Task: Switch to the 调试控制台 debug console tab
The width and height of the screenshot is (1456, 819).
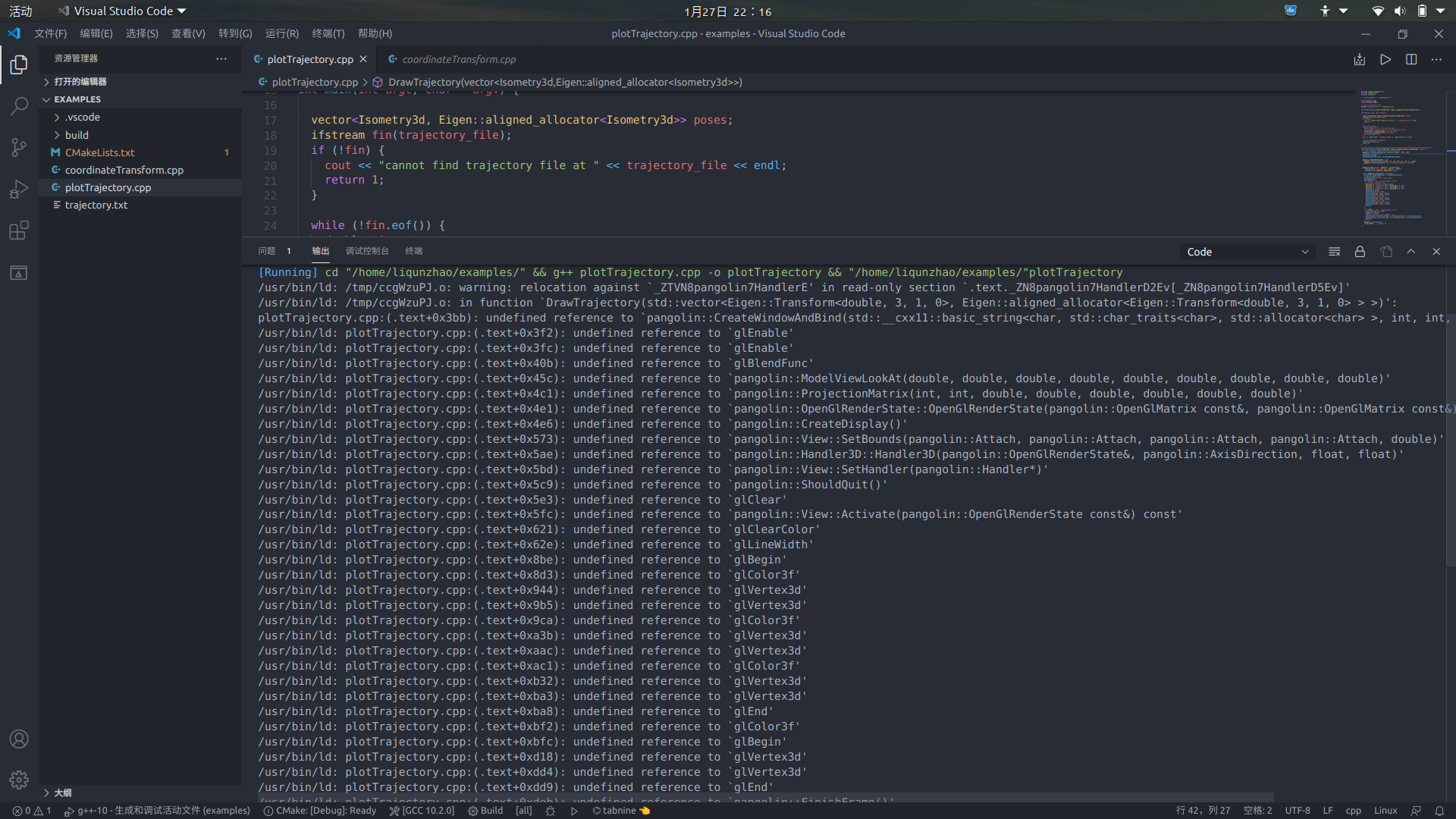Action: point(367,251)
